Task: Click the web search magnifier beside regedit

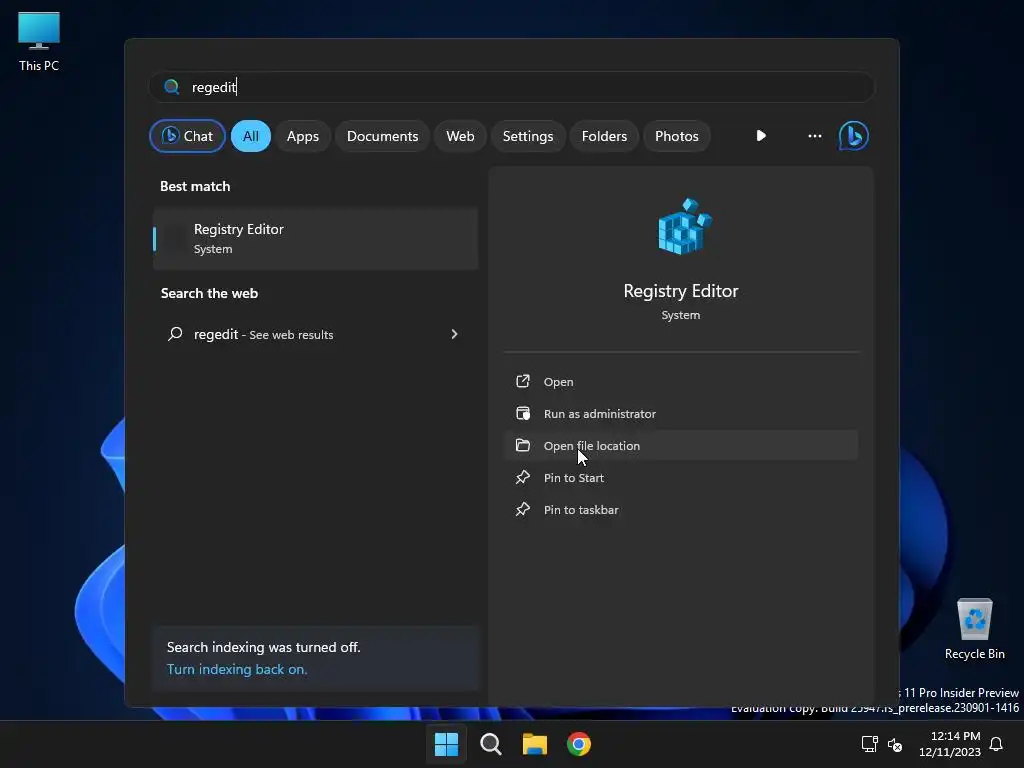Action: 175,334
